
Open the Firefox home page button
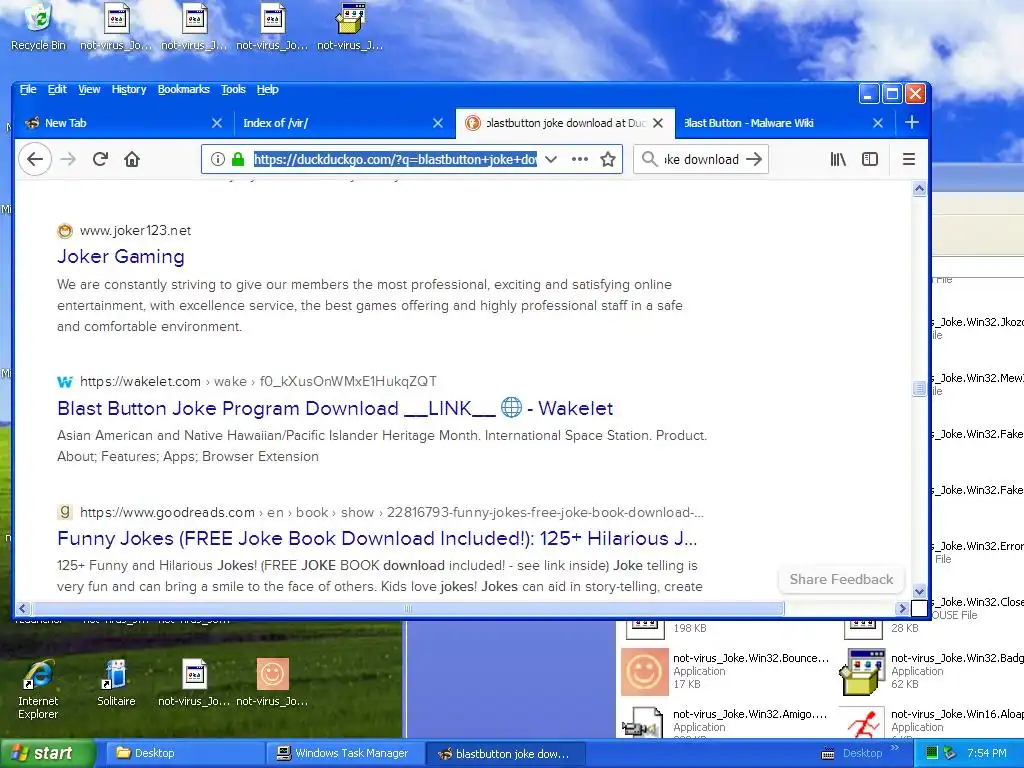click(x=132, y=159)
